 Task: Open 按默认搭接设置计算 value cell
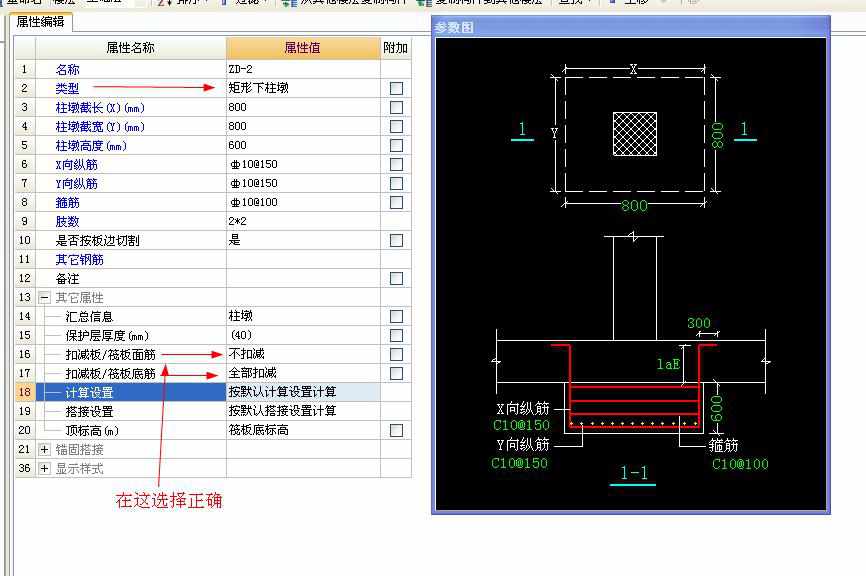303,411
